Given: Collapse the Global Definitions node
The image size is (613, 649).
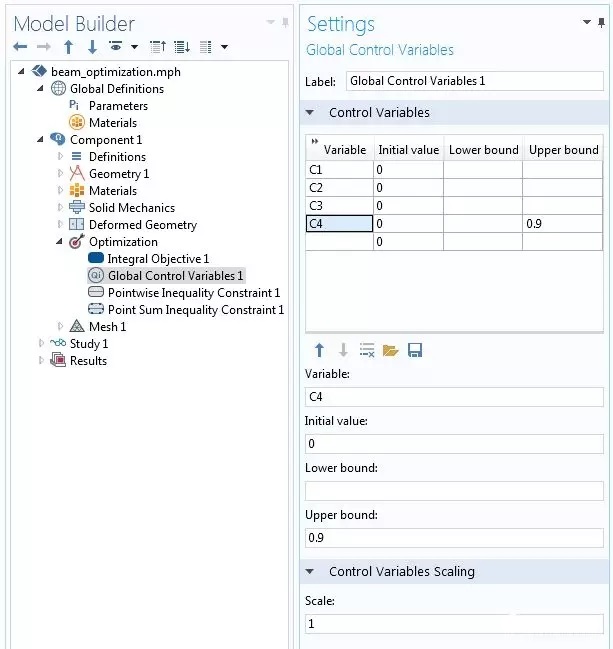Looking at the screenshot, I should click(40, 88).
